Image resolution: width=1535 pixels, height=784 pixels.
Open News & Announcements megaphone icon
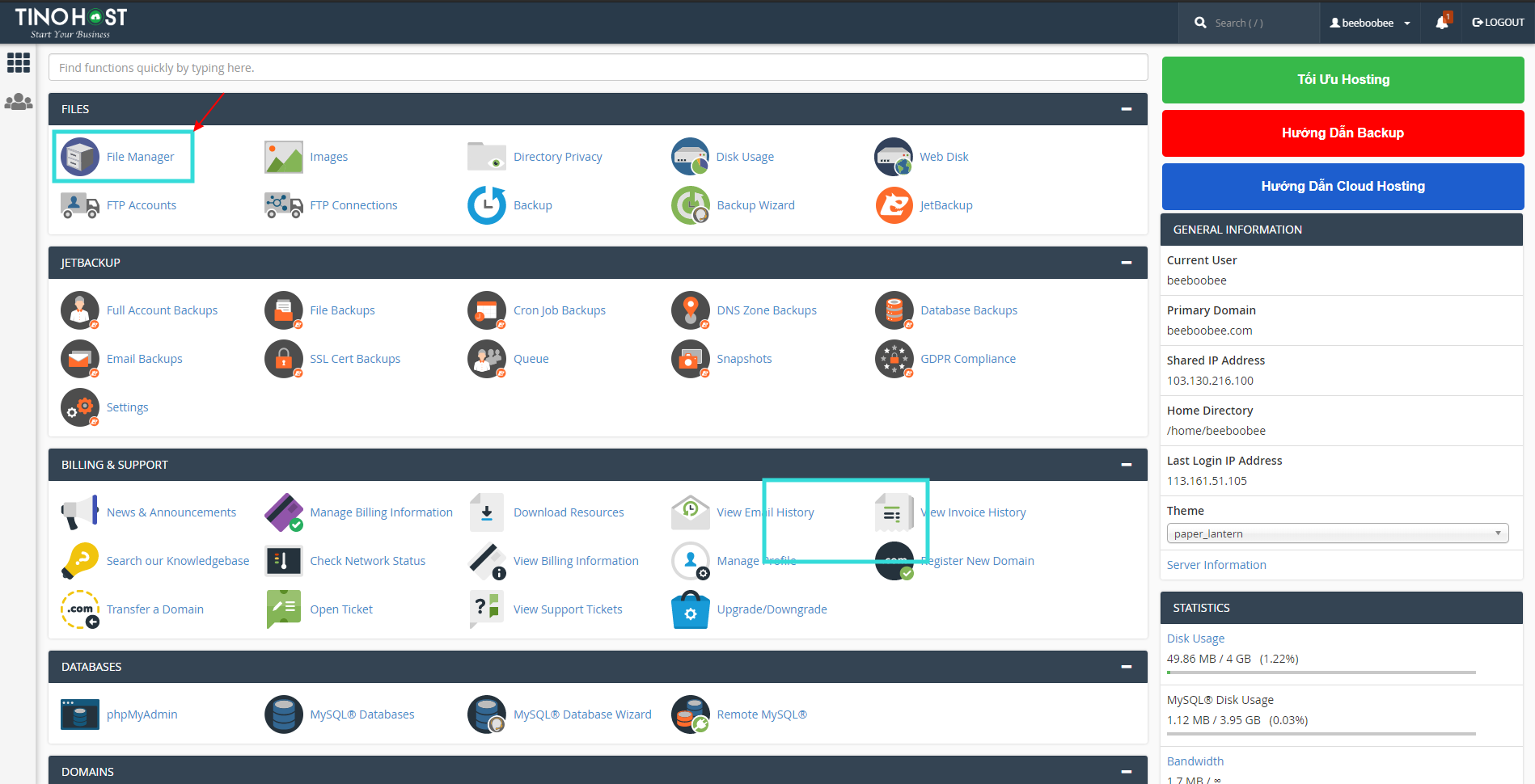click(x=80, y=512)
